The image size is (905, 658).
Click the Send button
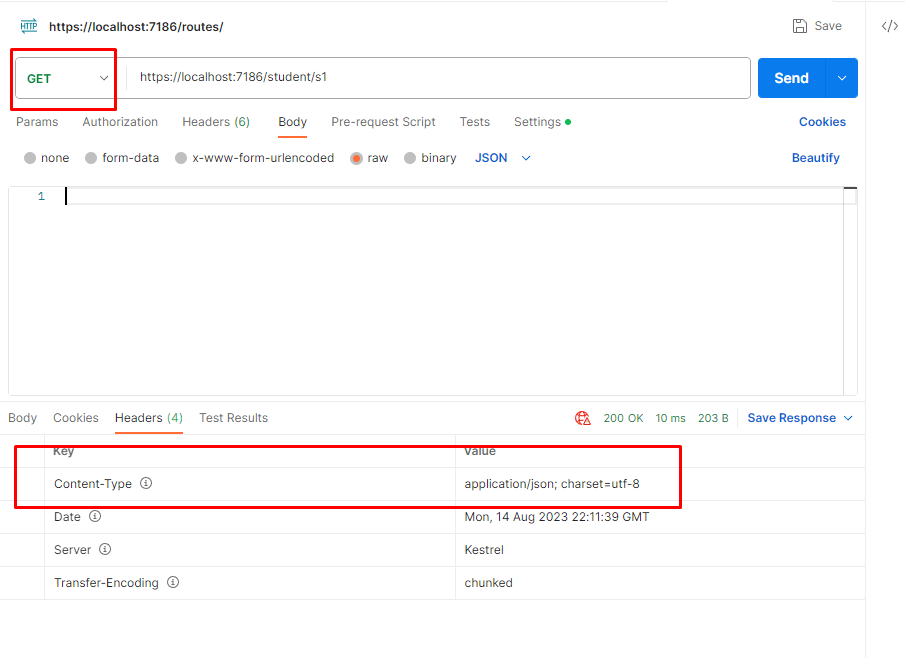(791, 78)
